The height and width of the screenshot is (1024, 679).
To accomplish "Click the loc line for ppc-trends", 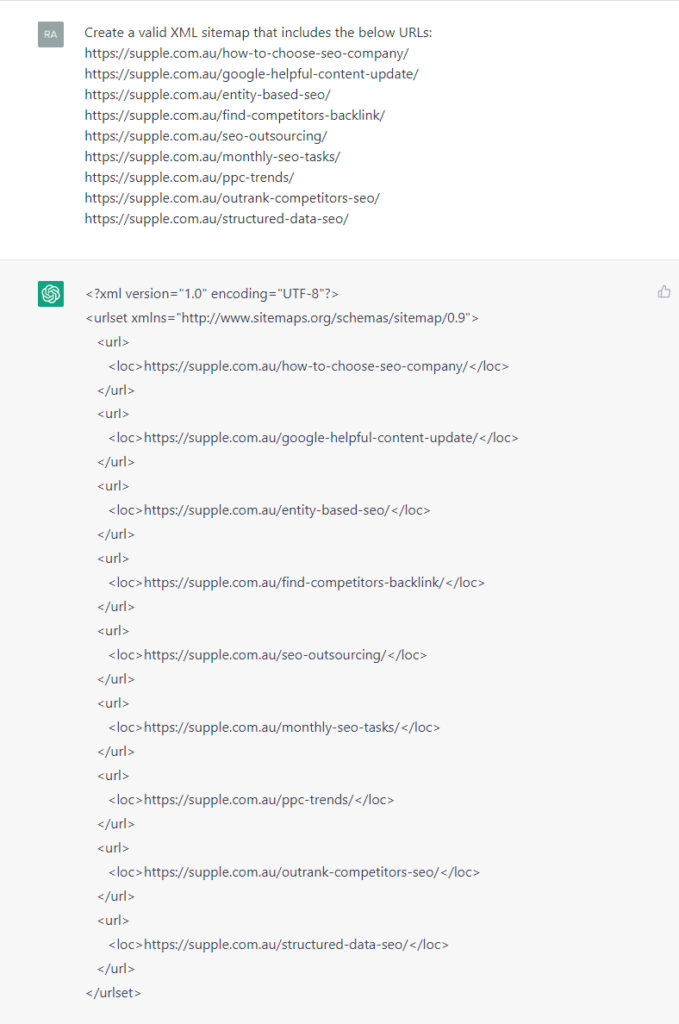I will coord(251,800).
